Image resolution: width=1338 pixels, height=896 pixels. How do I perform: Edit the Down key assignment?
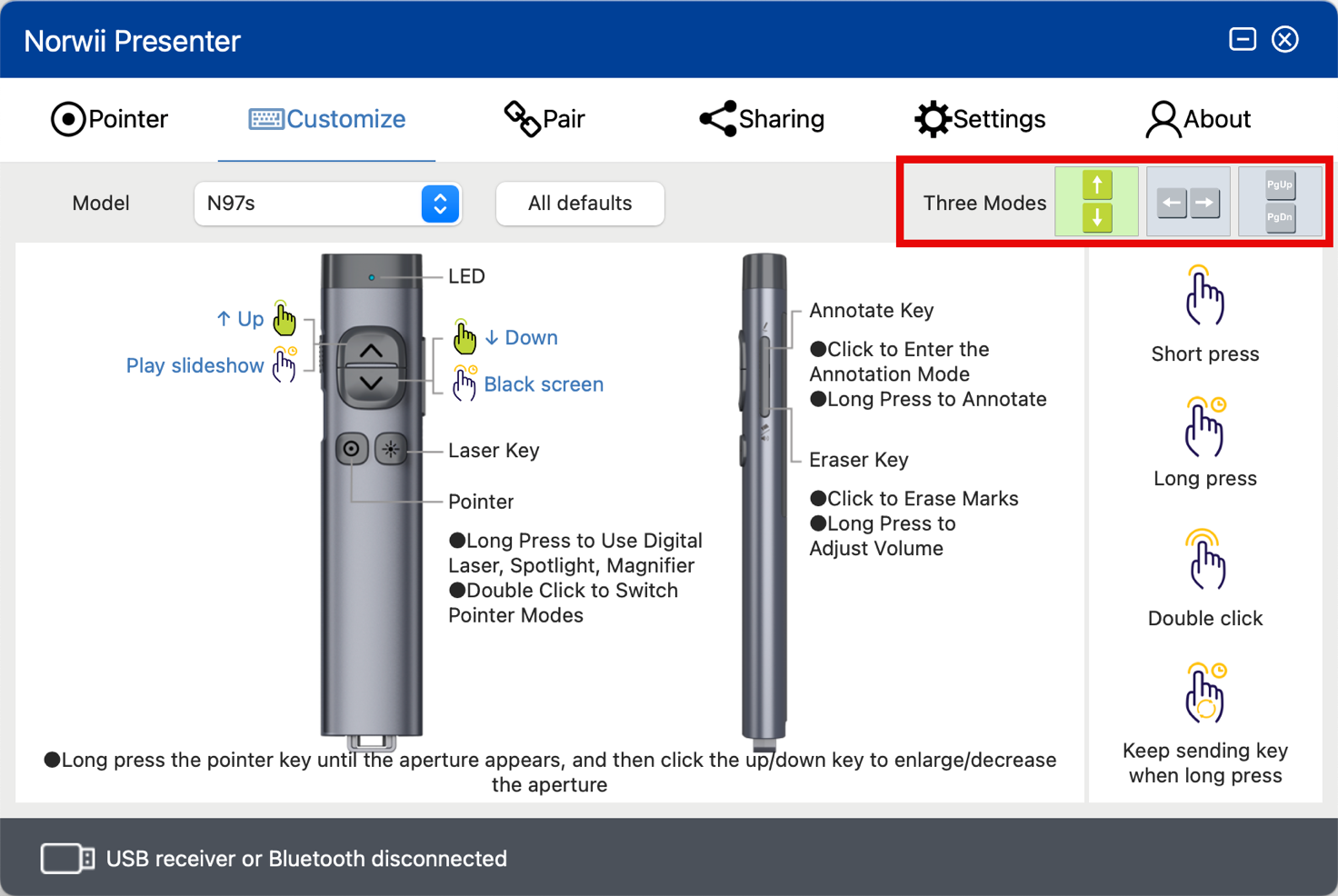[x=522, y=338]
